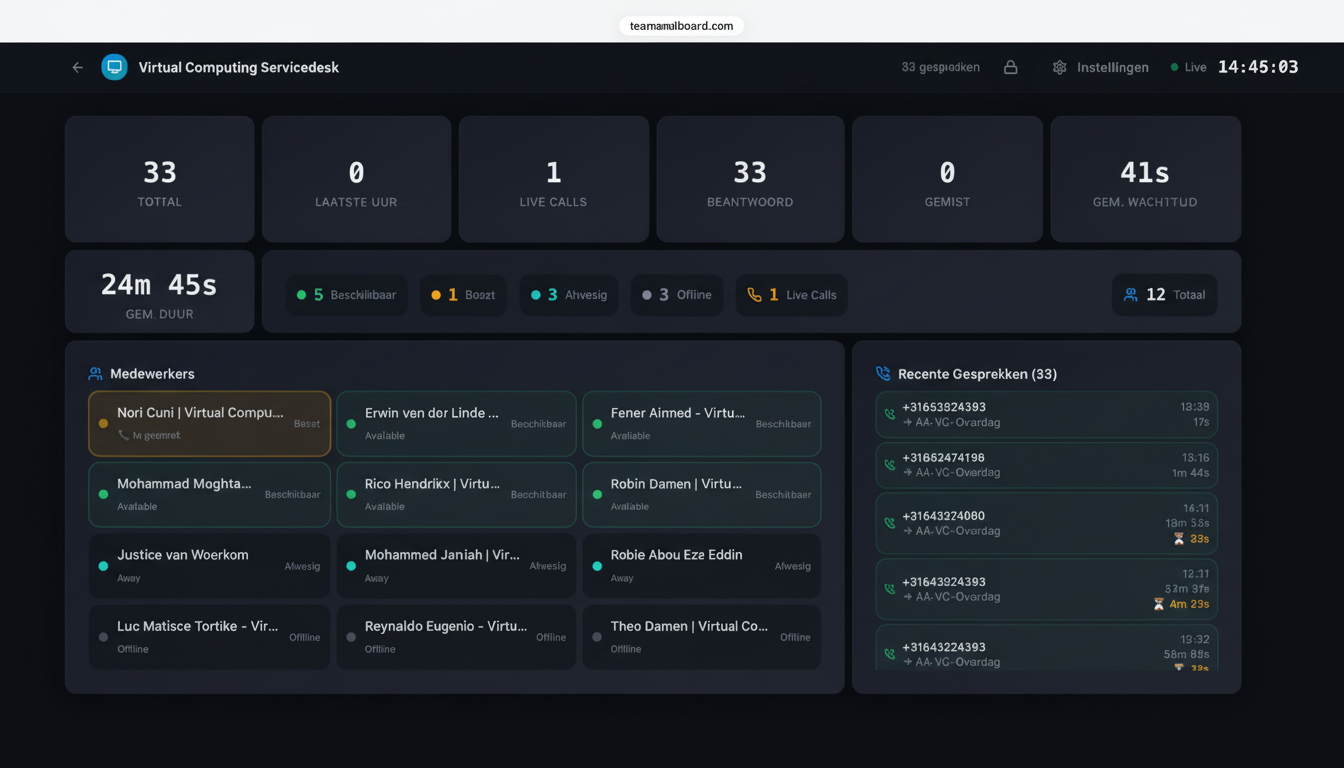Click the Totaal people icon
The image size is (1344, 768).
1131,295
